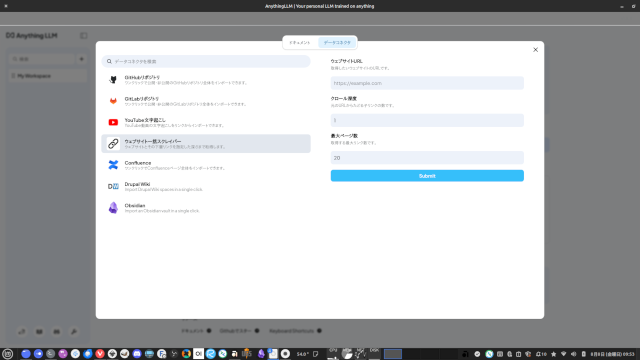Choose the YouTube transcript connector icon
The height and width of the screenshot is (360, 640).
point(113,122)
